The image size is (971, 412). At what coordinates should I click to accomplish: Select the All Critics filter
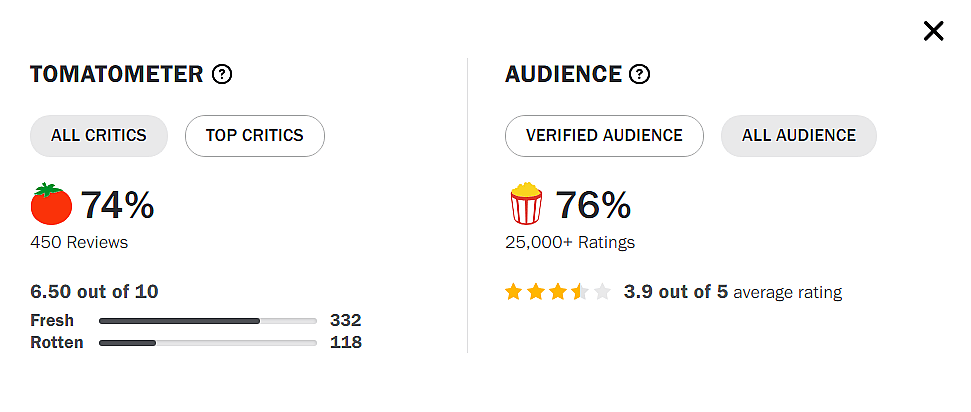[x=99, y=136]
